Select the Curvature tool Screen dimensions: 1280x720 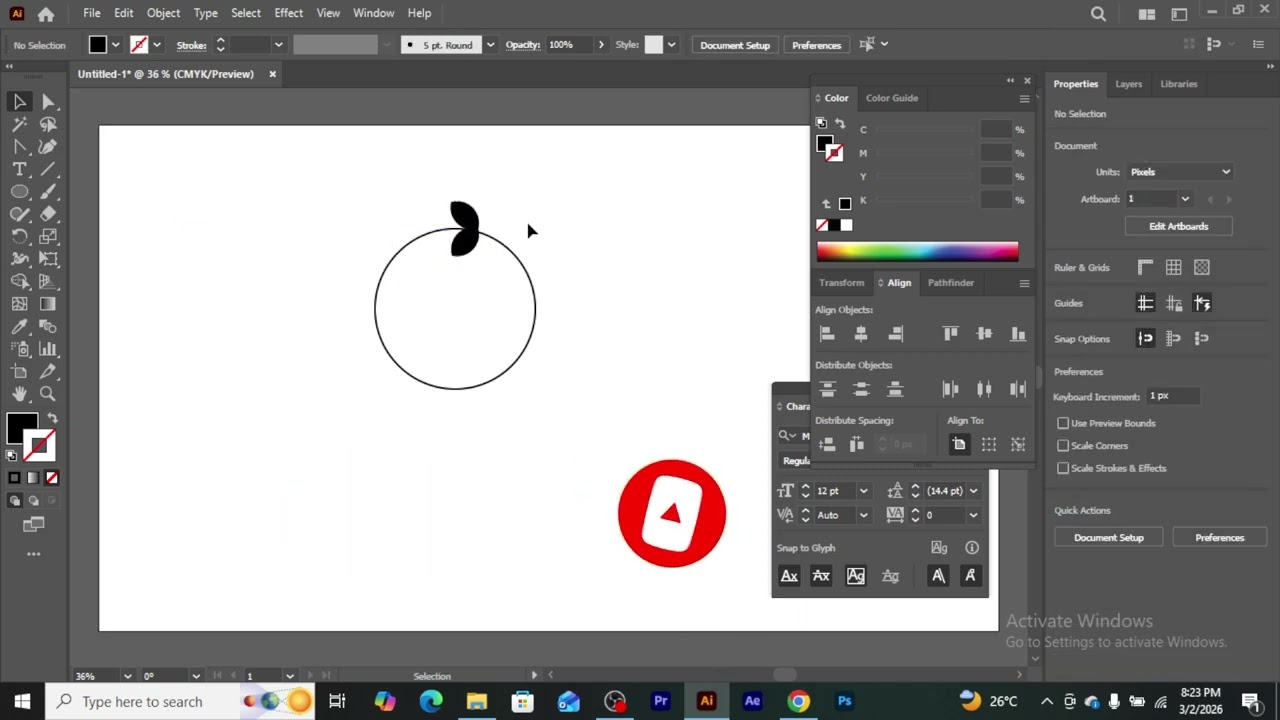point(48,147)
